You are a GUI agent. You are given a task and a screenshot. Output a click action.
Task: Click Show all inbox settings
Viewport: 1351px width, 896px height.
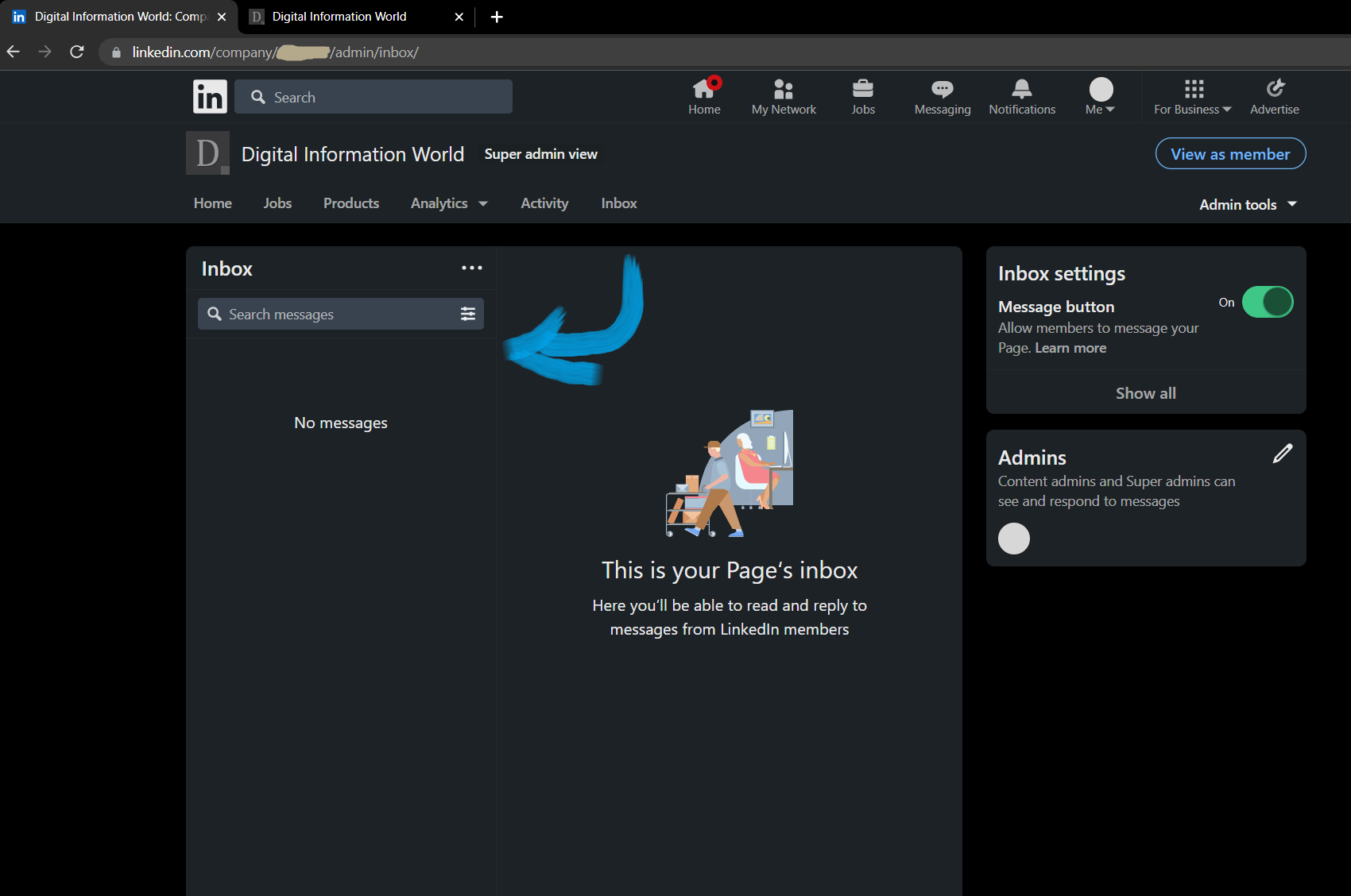pos(1146,393)
